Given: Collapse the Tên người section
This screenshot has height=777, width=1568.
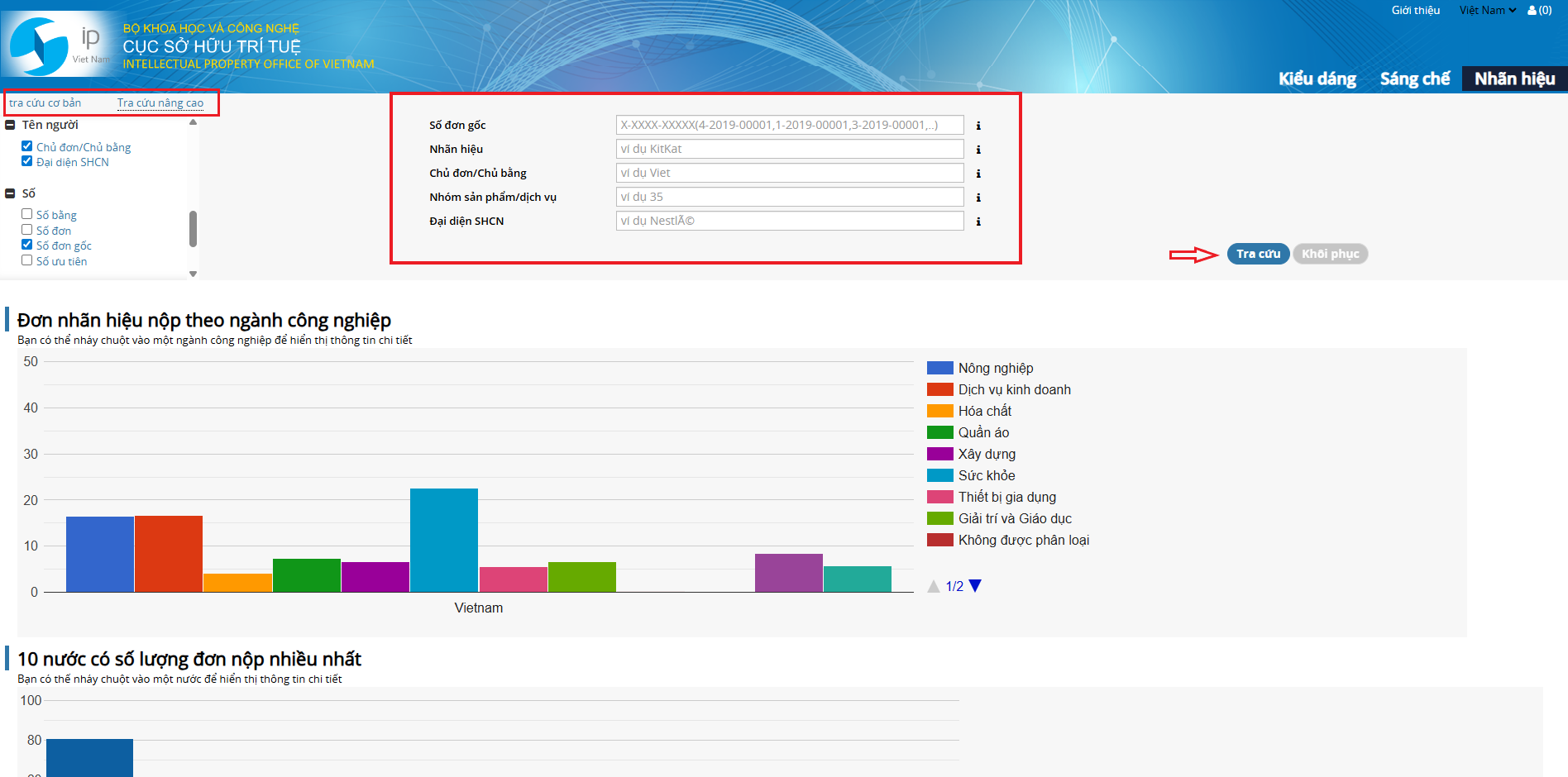Looking at the screenshot, I should point(11,125).
